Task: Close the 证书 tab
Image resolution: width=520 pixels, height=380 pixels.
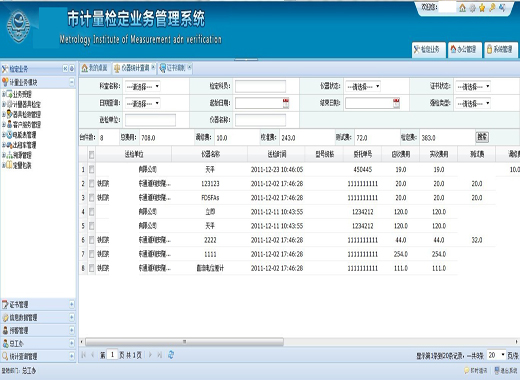Action: [189, 67]
